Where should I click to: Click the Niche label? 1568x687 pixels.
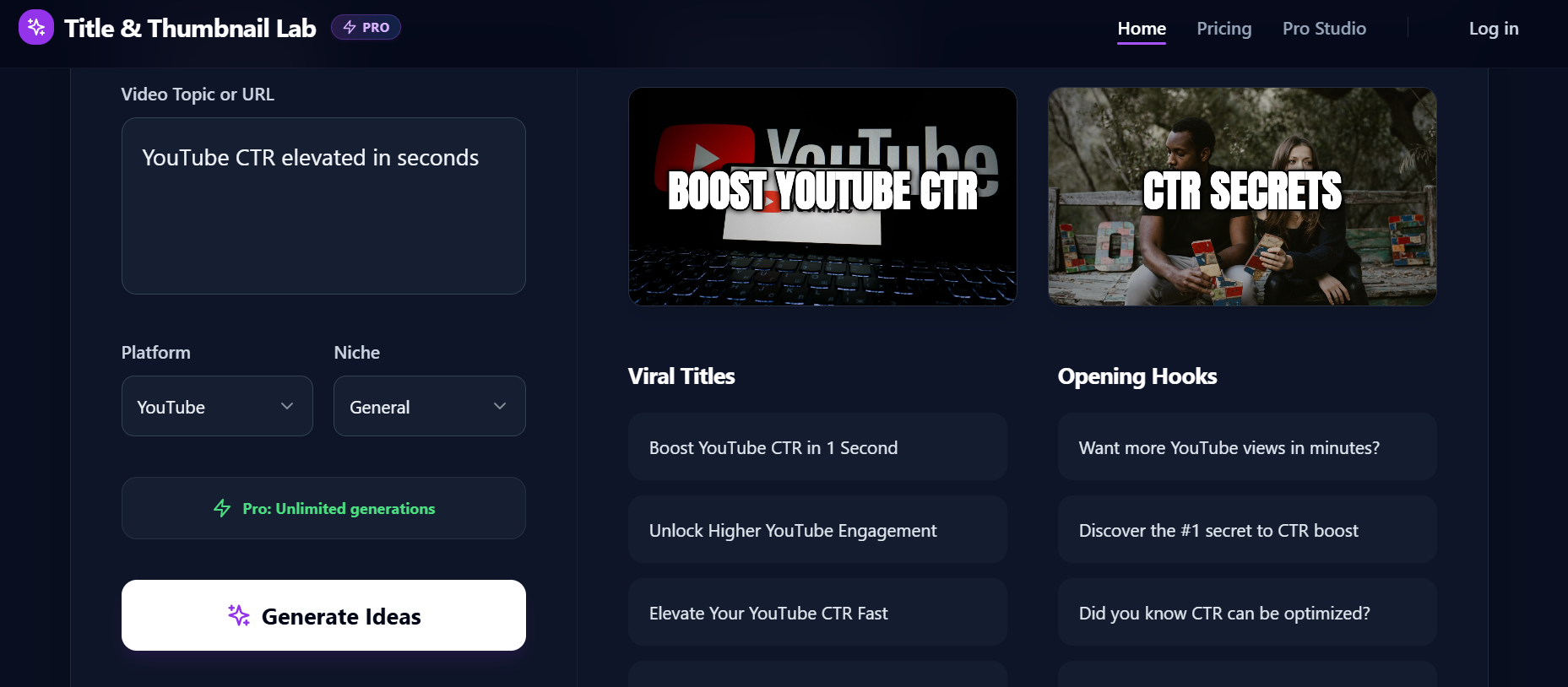(357, 353)
